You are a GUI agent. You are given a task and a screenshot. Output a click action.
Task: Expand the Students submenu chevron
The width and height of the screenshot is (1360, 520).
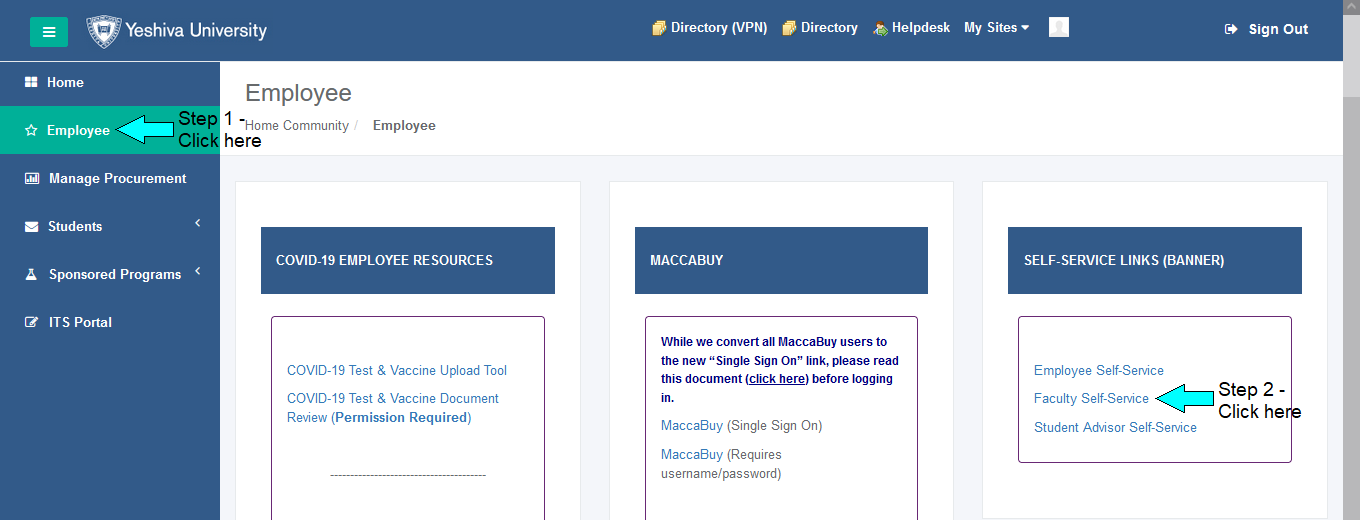198,223
